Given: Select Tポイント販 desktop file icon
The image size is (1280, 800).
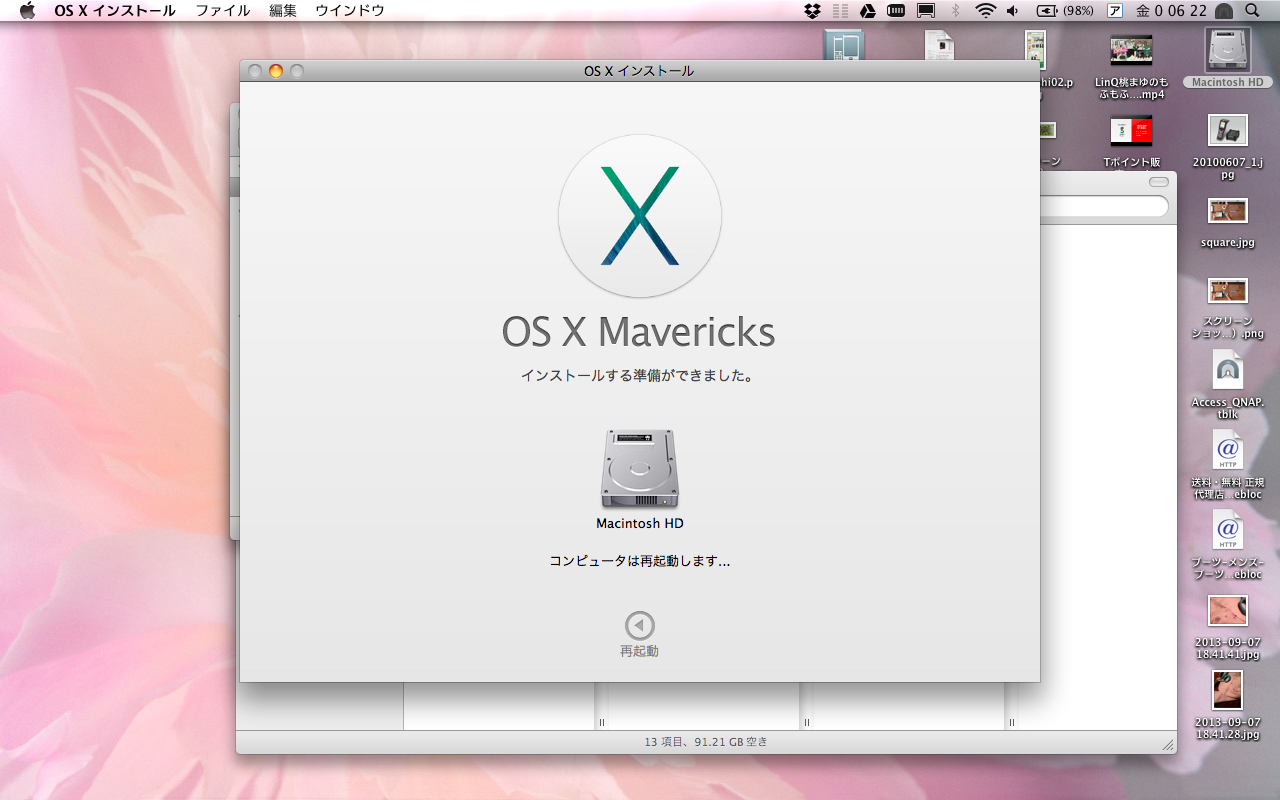Looking at the screenshot, I should (x=1131, y=130).
